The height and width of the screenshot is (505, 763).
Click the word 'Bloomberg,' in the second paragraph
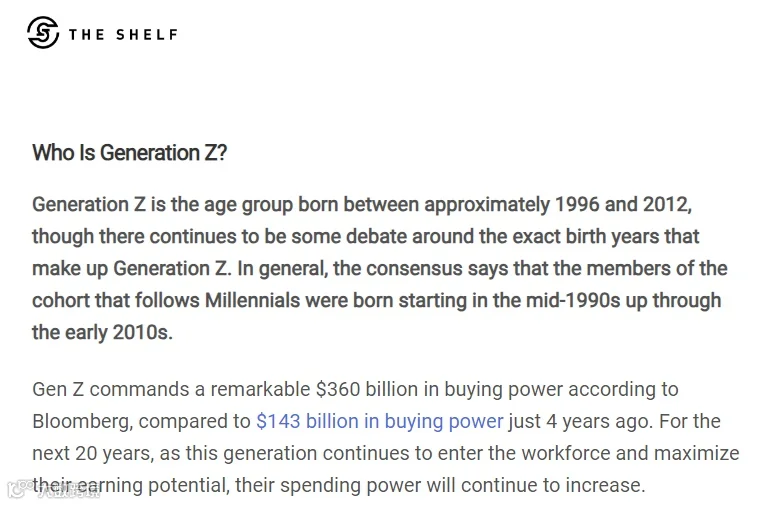click(82, 422)
